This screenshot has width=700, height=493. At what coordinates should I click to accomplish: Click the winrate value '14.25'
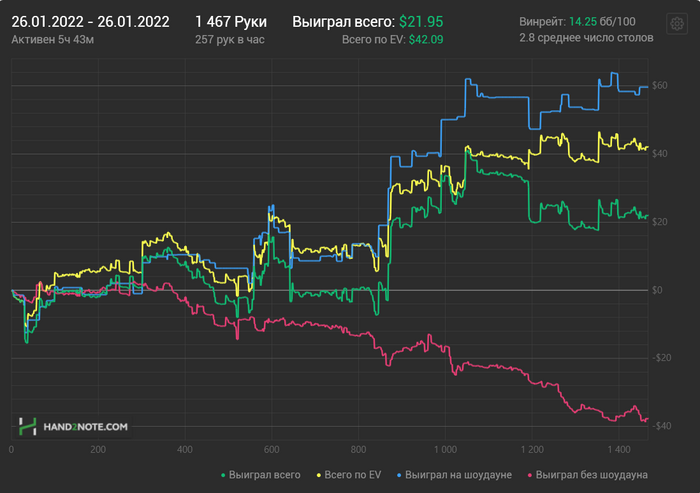tap(583, 21)
